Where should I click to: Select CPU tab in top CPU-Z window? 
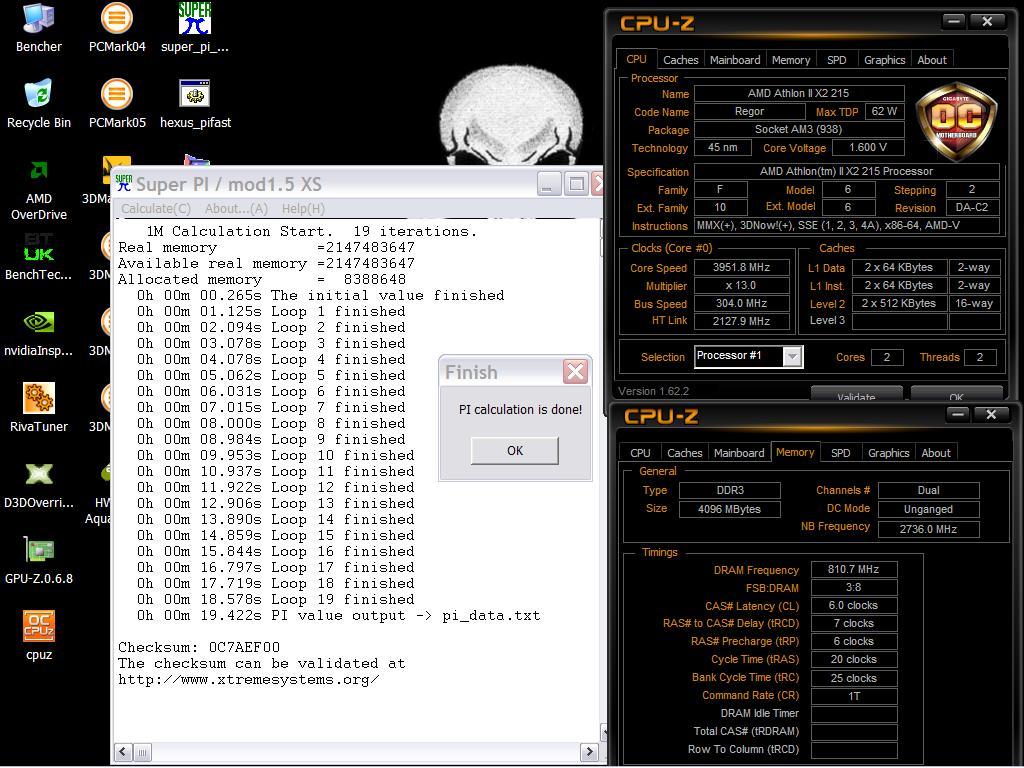(x=636, y=59)
